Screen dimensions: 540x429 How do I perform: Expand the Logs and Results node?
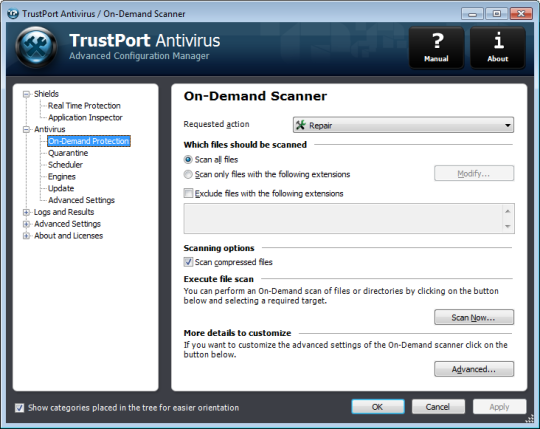tap(26, 212)
